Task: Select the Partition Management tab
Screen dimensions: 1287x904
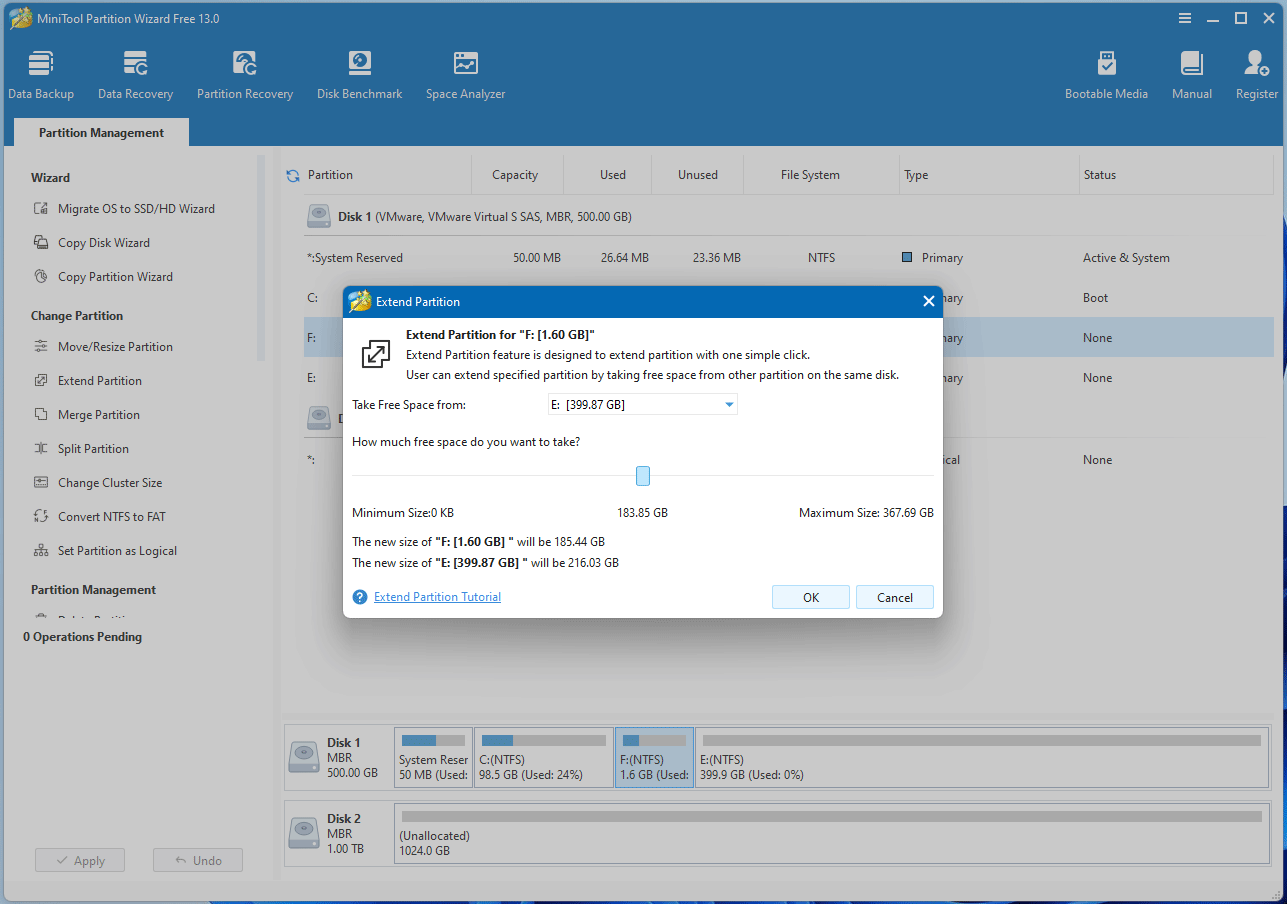Action: [x=101, y=133]
